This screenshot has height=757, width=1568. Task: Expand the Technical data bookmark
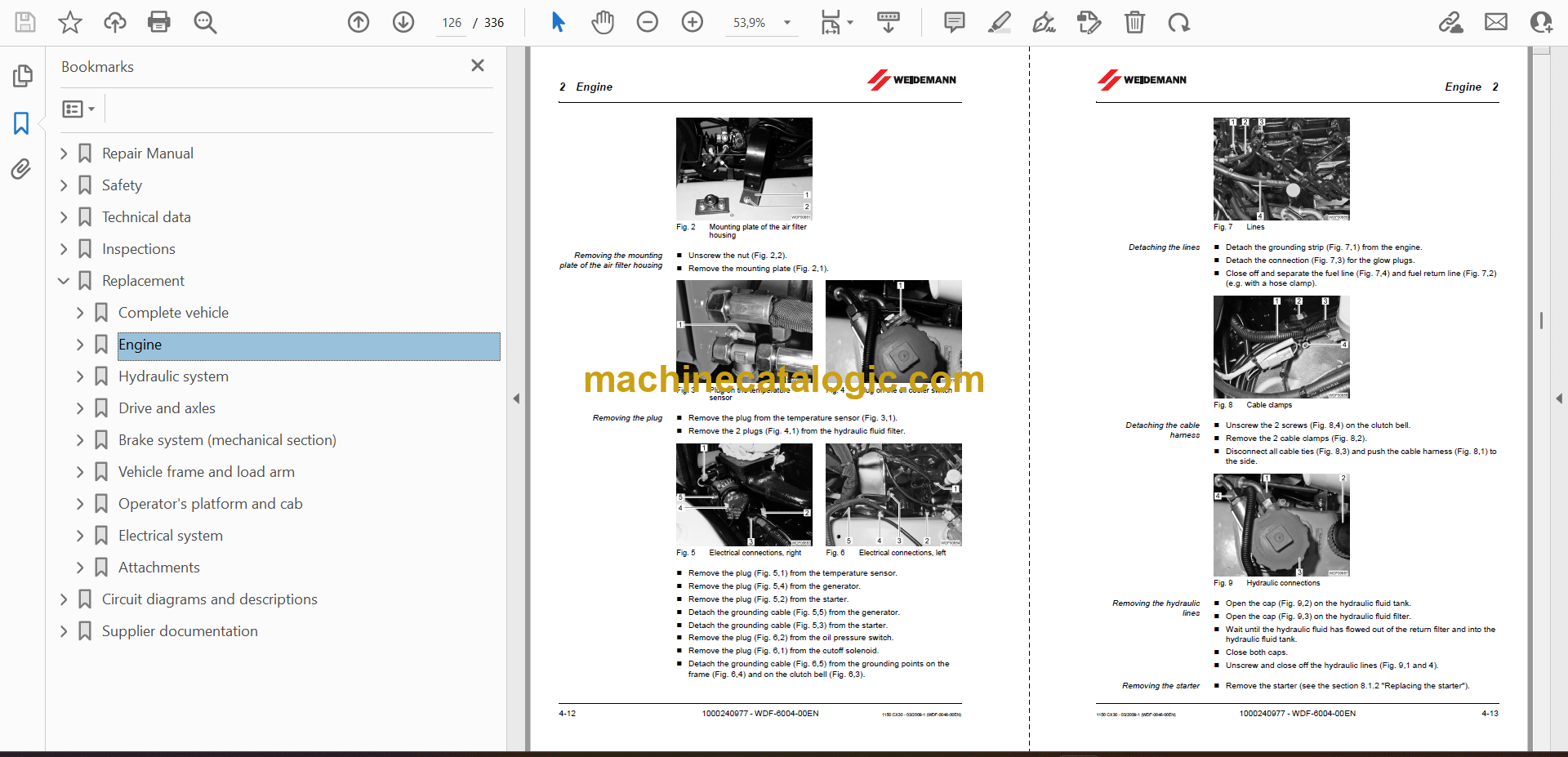(x=64, y=217)
